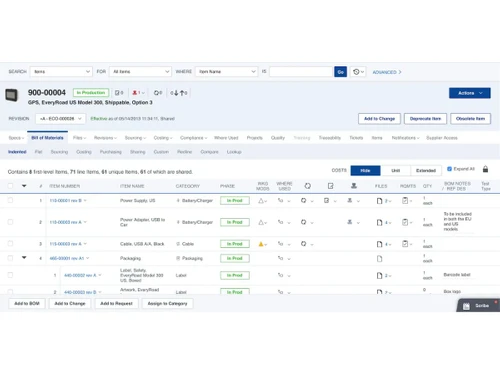
Task: Open the SEARCH Items dropdown
Action: point(61,72)
